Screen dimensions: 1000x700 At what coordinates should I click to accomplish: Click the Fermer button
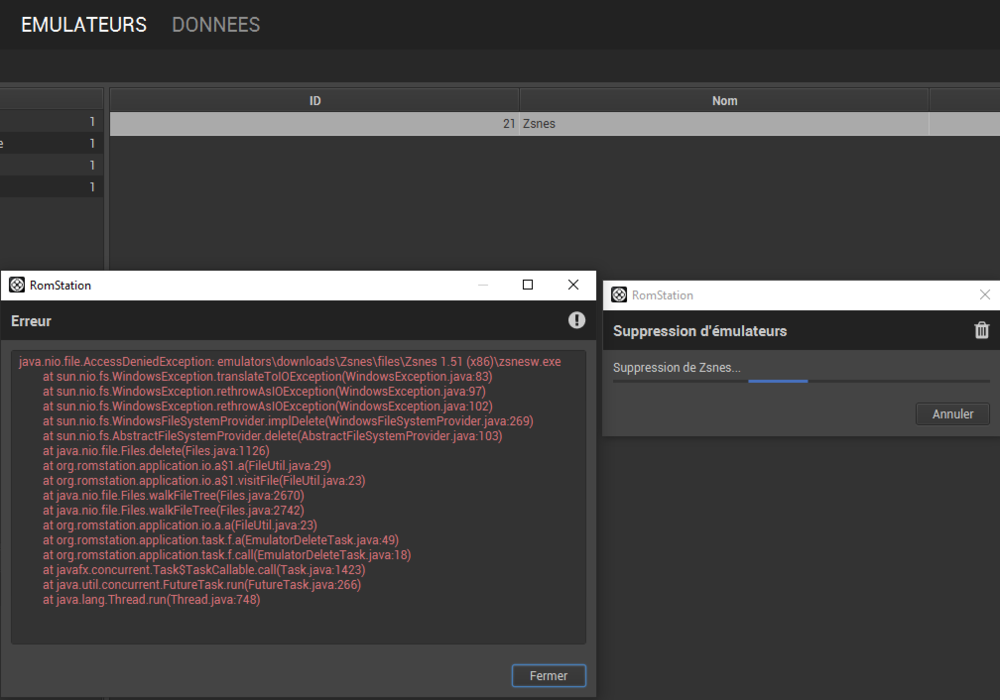tap(548, 676)
